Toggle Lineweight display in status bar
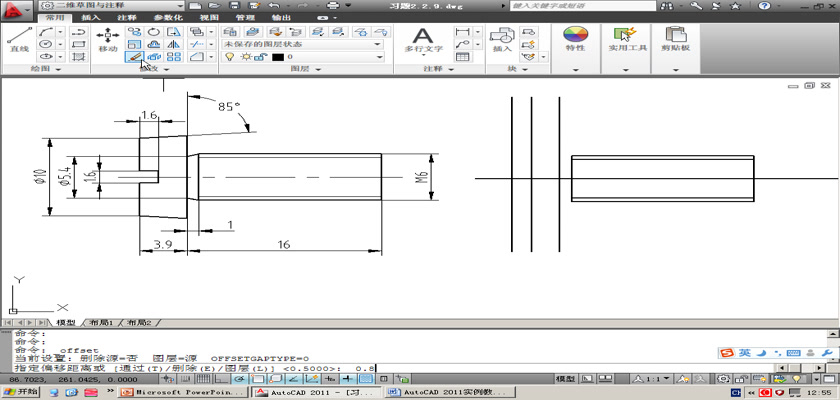This screenshot has height=400, width=840. coord(348,379)
